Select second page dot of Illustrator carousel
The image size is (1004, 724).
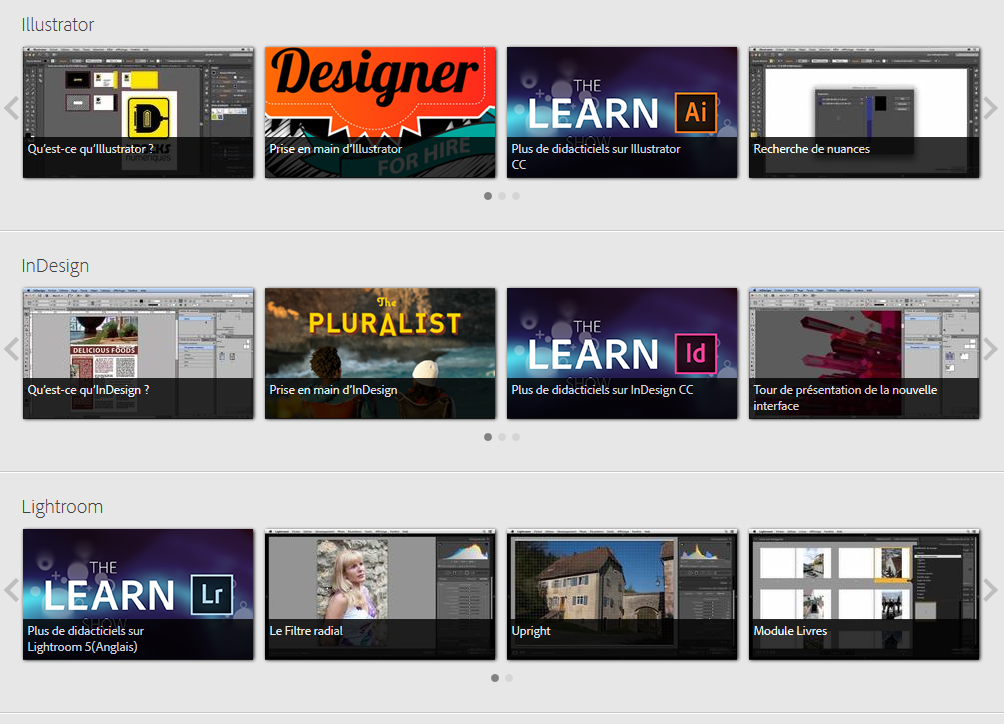502,196
